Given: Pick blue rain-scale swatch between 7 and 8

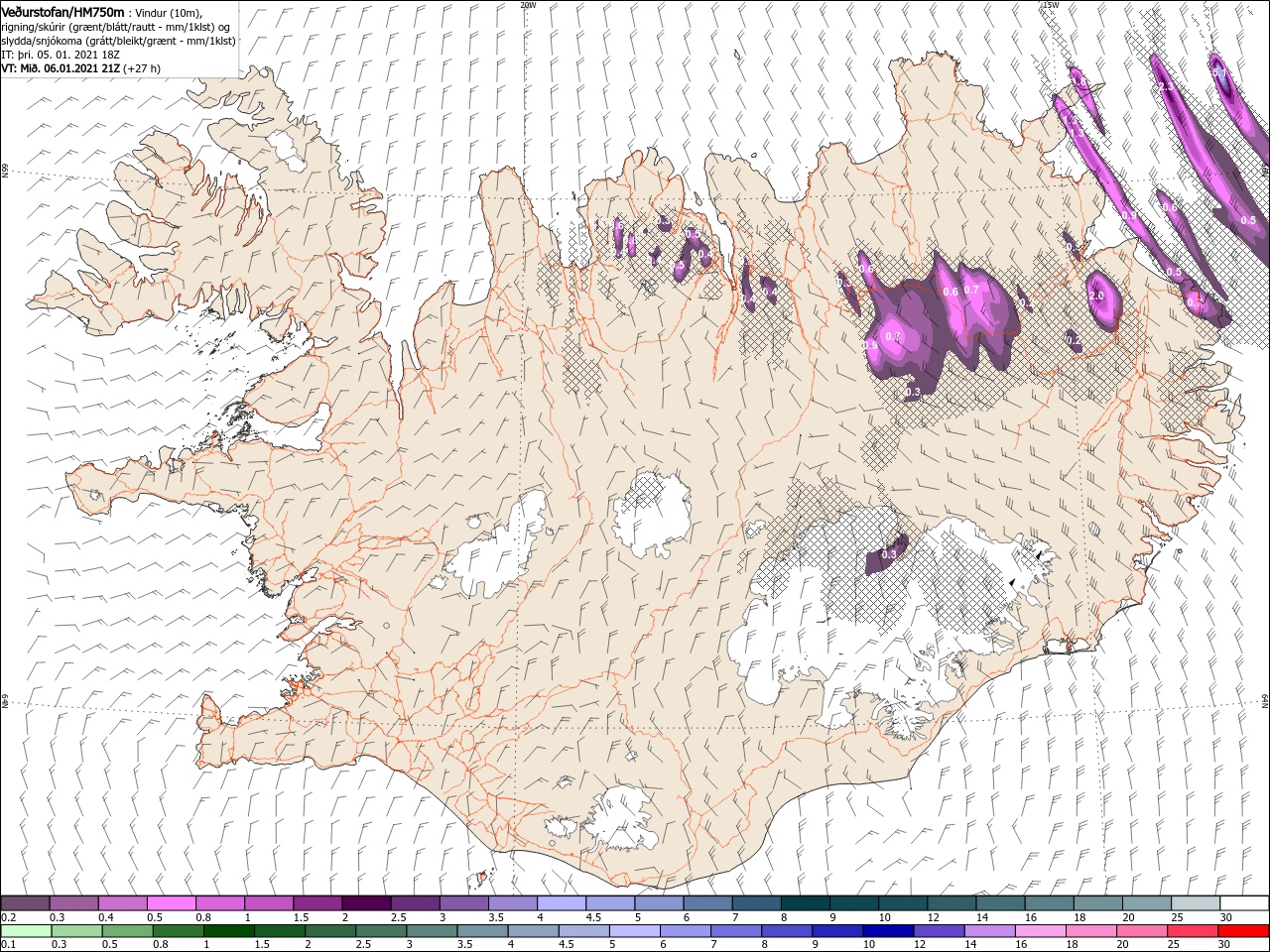Looking at the screenshot, I should pos(735,931).
